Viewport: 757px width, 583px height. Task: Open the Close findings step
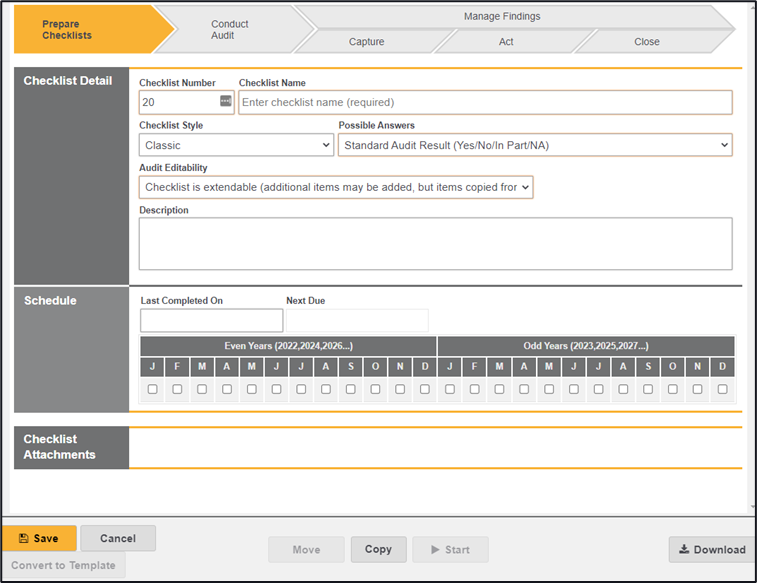[646, 42]
